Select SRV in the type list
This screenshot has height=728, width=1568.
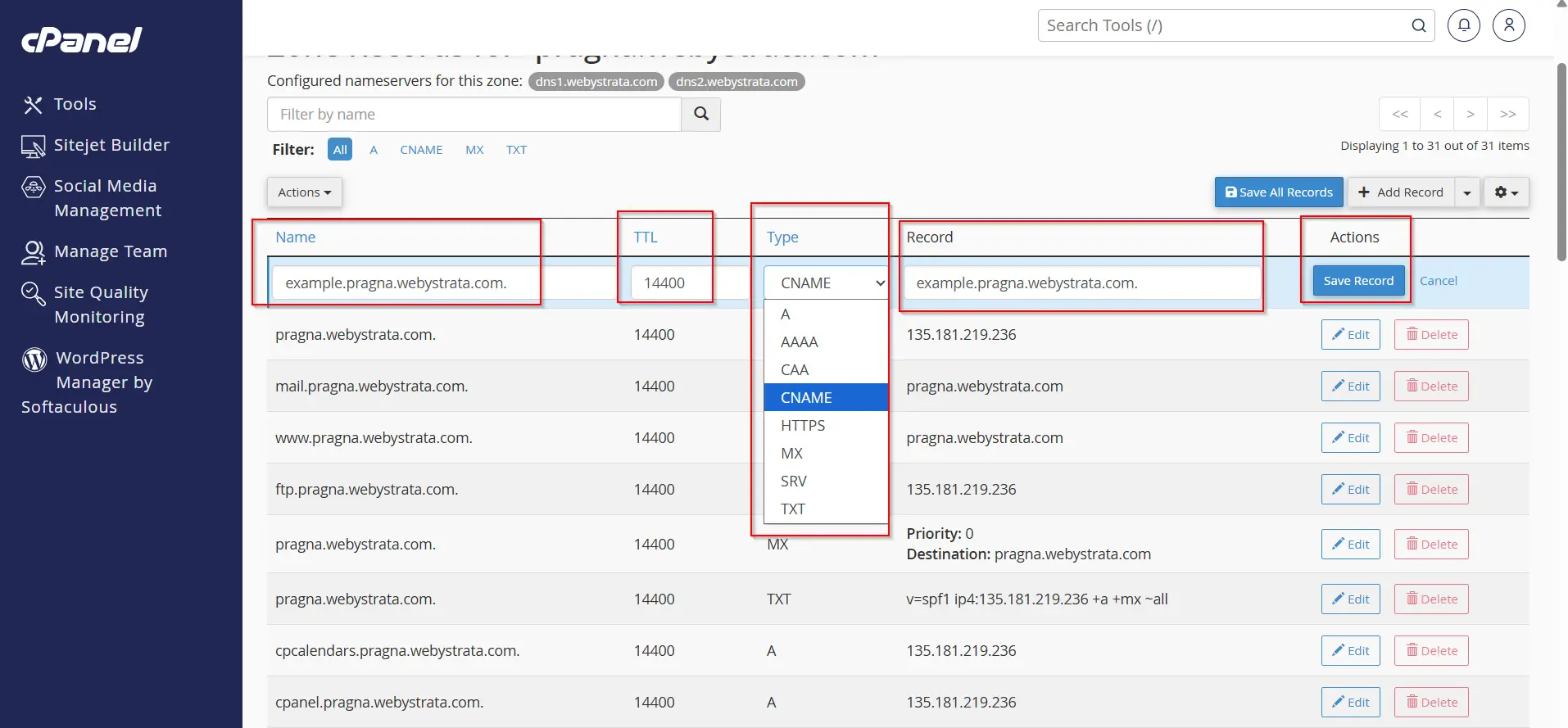pos(826,482)
